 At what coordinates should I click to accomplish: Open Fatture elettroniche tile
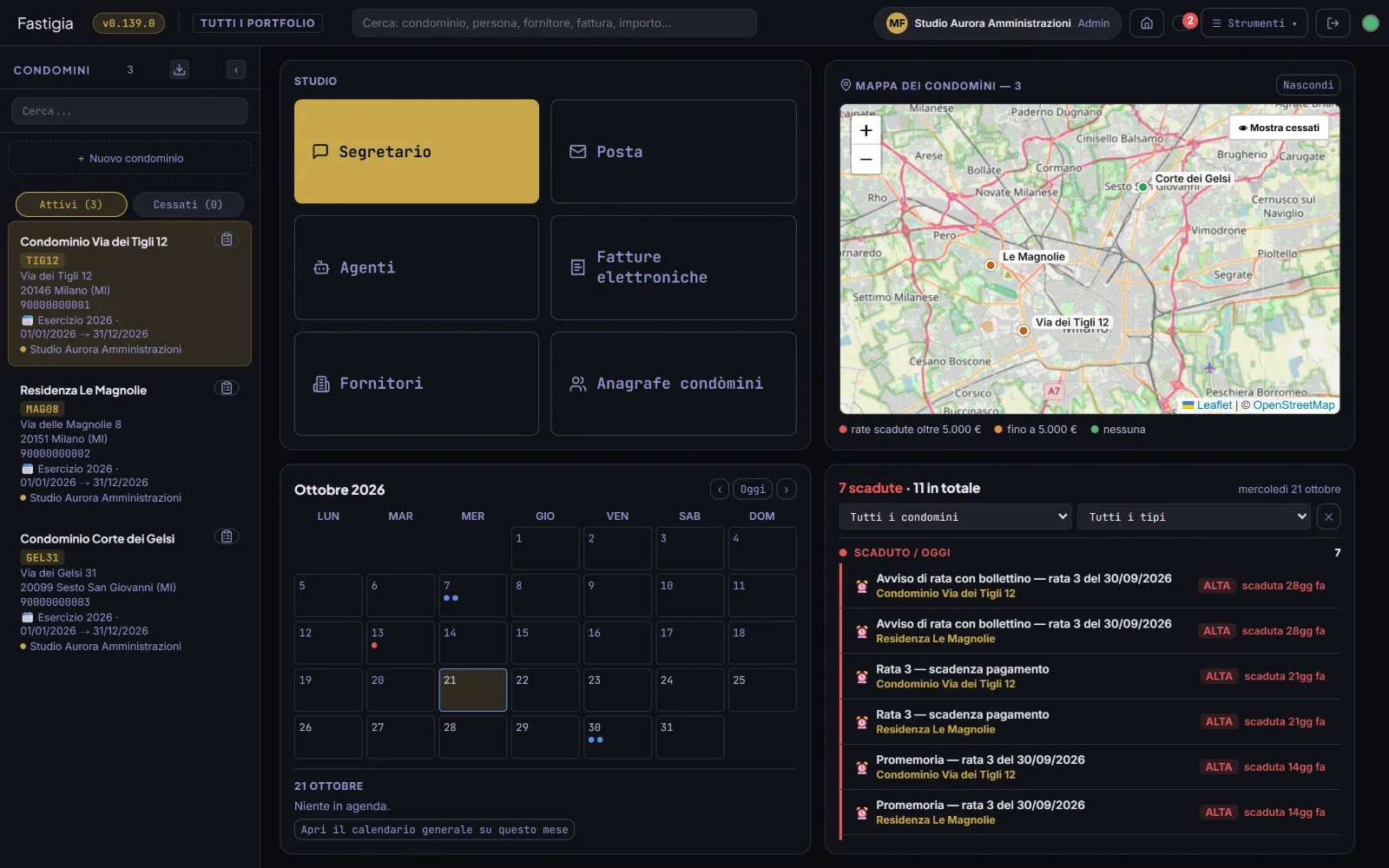pyautogui.click(x=674, y=267)
